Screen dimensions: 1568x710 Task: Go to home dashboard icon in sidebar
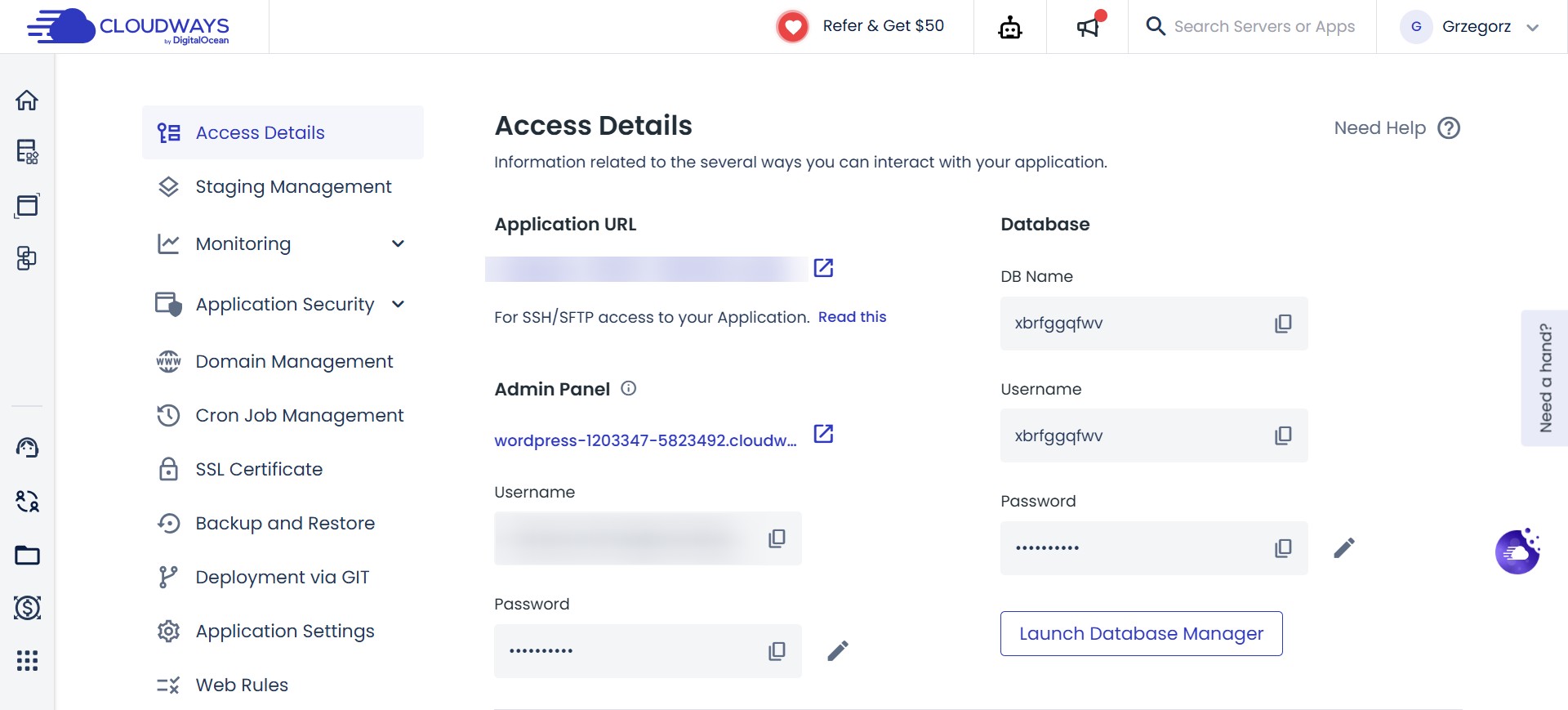coord(27,100)
